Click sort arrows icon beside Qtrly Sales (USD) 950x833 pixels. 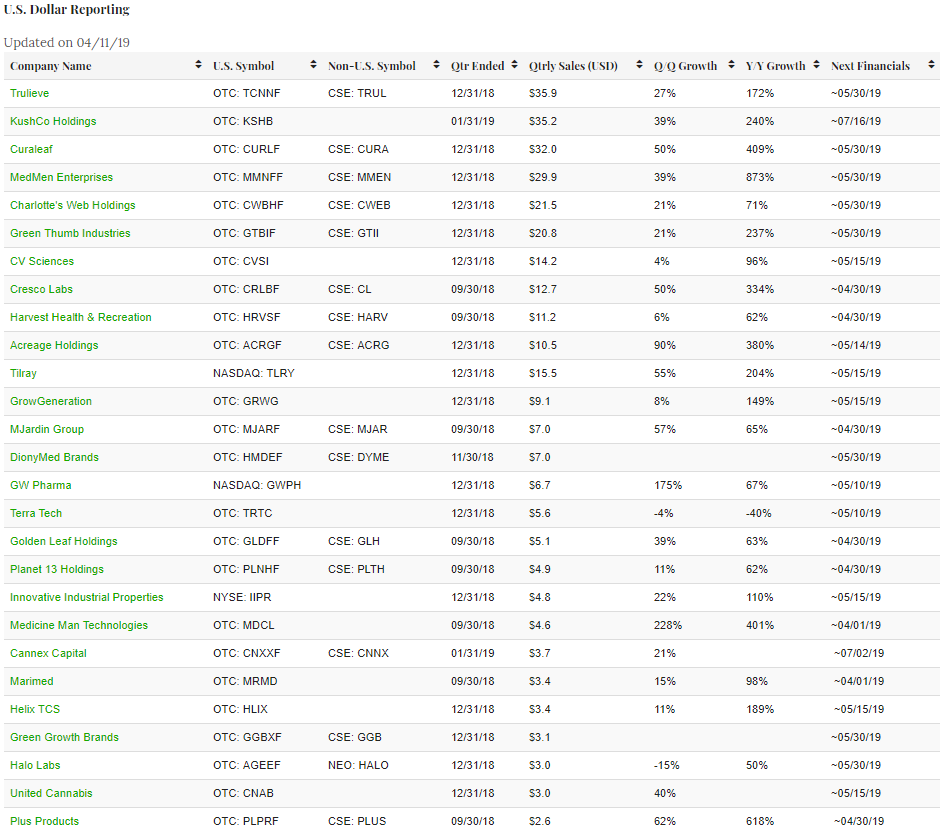point(639,66)
